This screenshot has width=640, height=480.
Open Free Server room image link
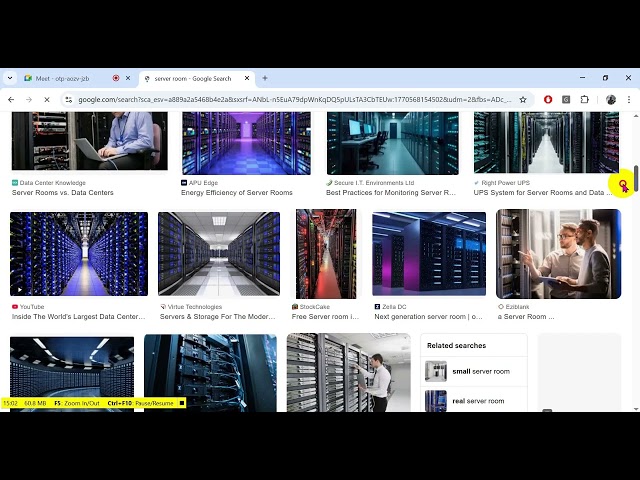(x=325, y=317)
